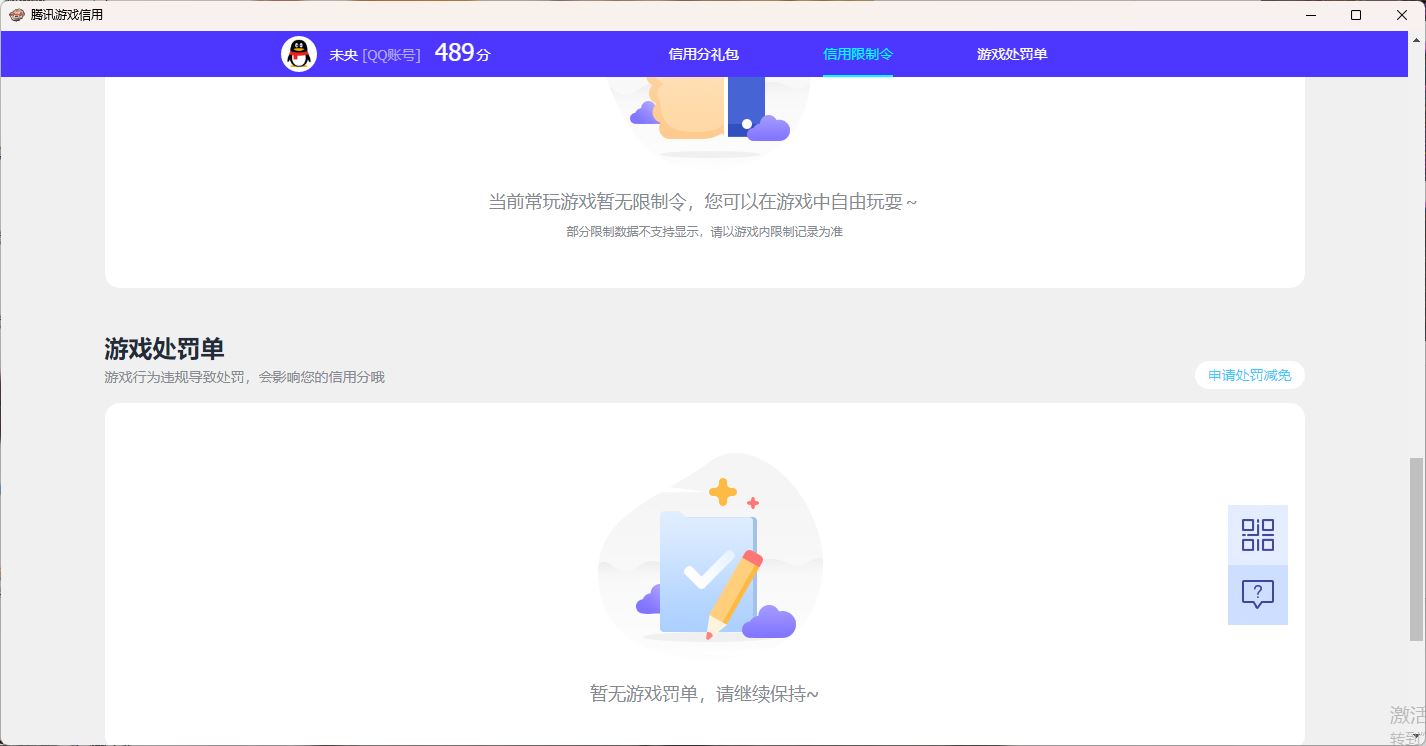
Task: Close the 腾讯游戏信用 window
Action: (1403, 15)
